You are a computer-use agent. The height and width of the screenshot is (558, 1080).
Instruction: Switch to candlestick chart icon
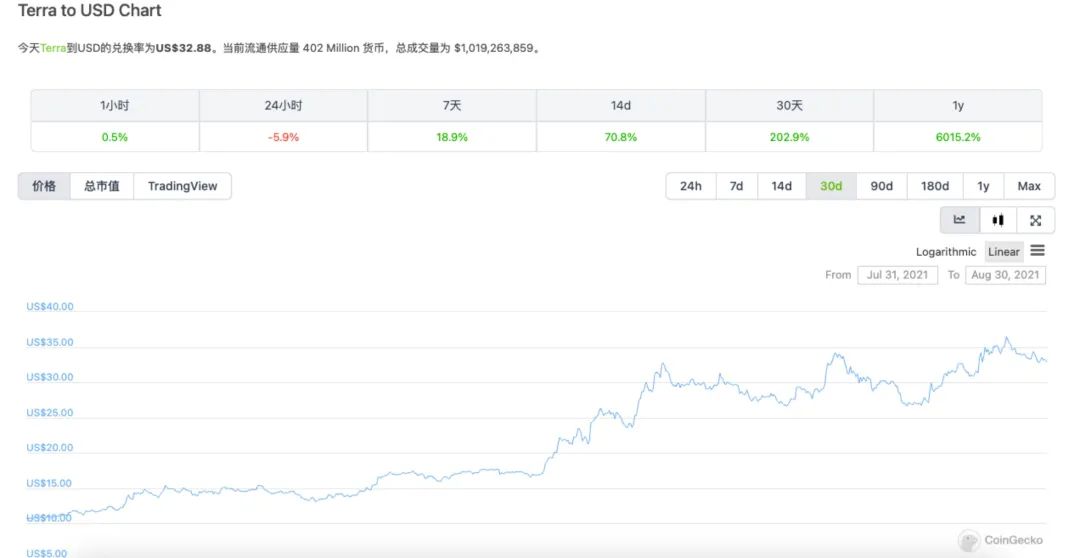998,220
